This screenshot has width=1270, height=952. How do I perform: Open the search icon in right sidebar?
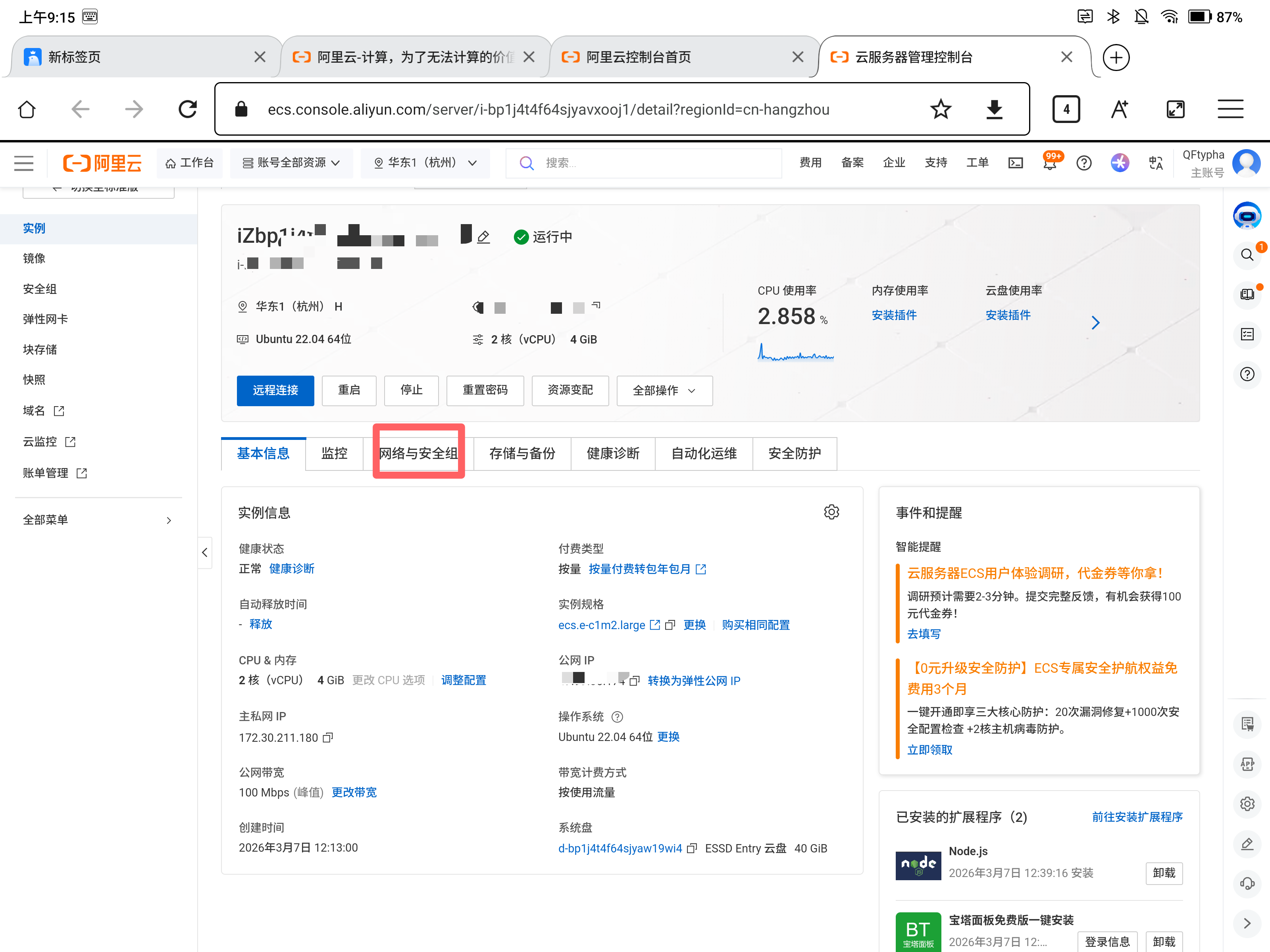point(1247,255)
